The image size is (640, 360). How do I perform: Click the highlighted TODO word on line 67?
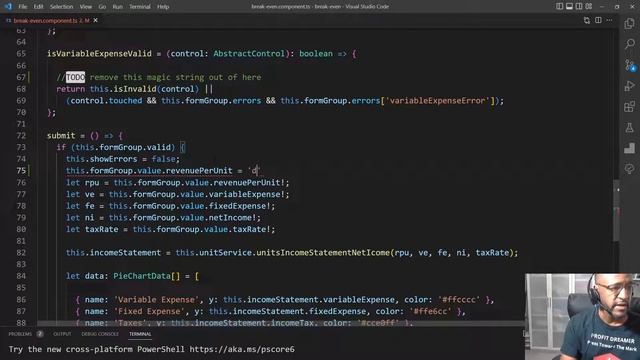pyautogui.click(x=76, y=77)
